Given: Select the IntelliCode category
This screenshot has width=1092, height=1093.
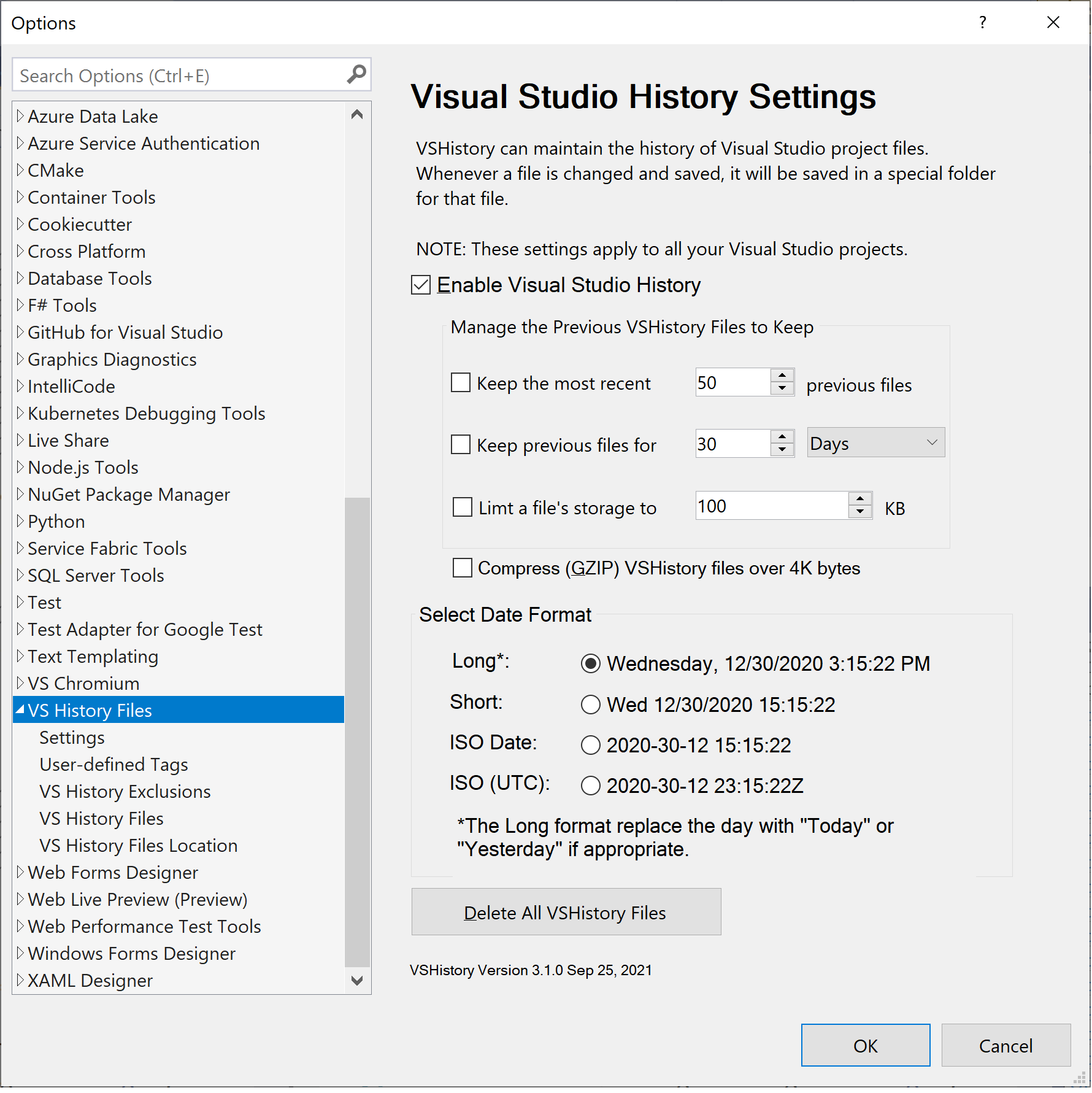Looking at the screenshot, I should (71, 386).
